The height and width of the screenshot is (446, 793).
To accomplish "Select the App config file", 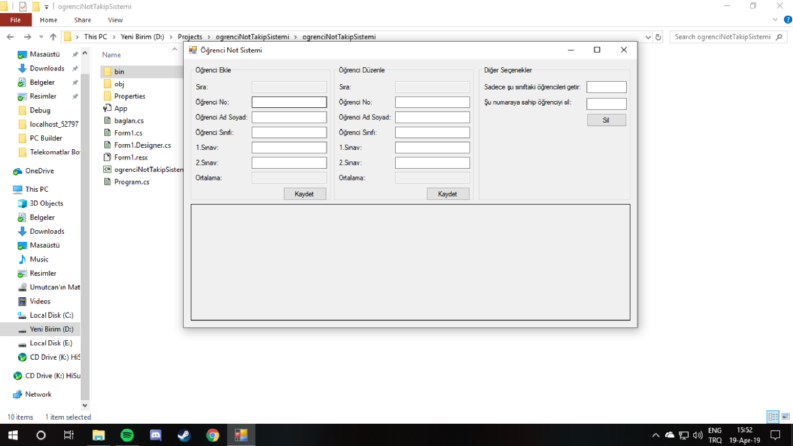I will (x=120, y=108).
